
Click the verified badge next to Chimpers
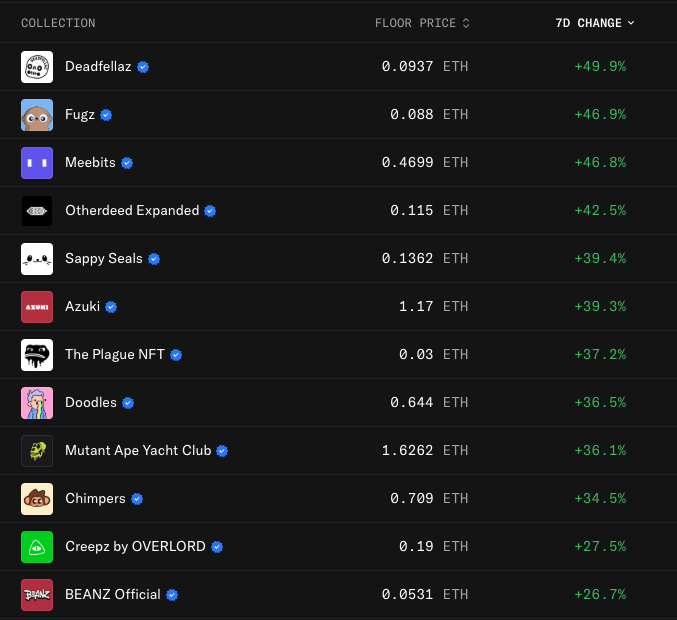[137, 499]
